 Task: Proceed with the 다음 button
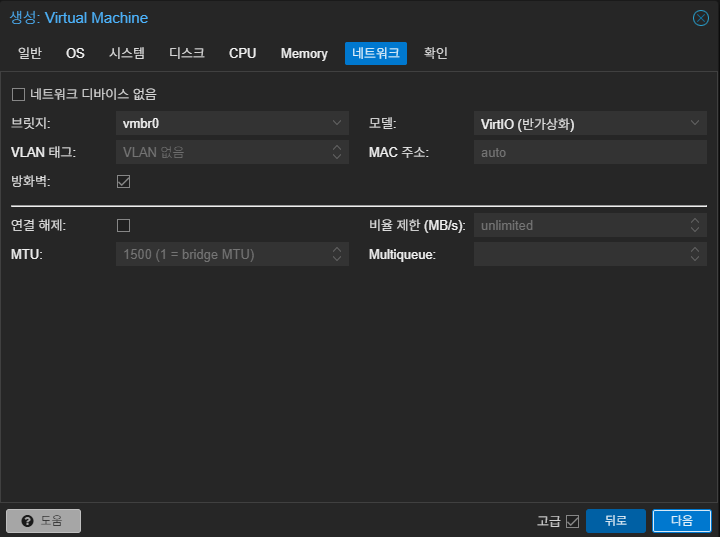pos(682,521)
